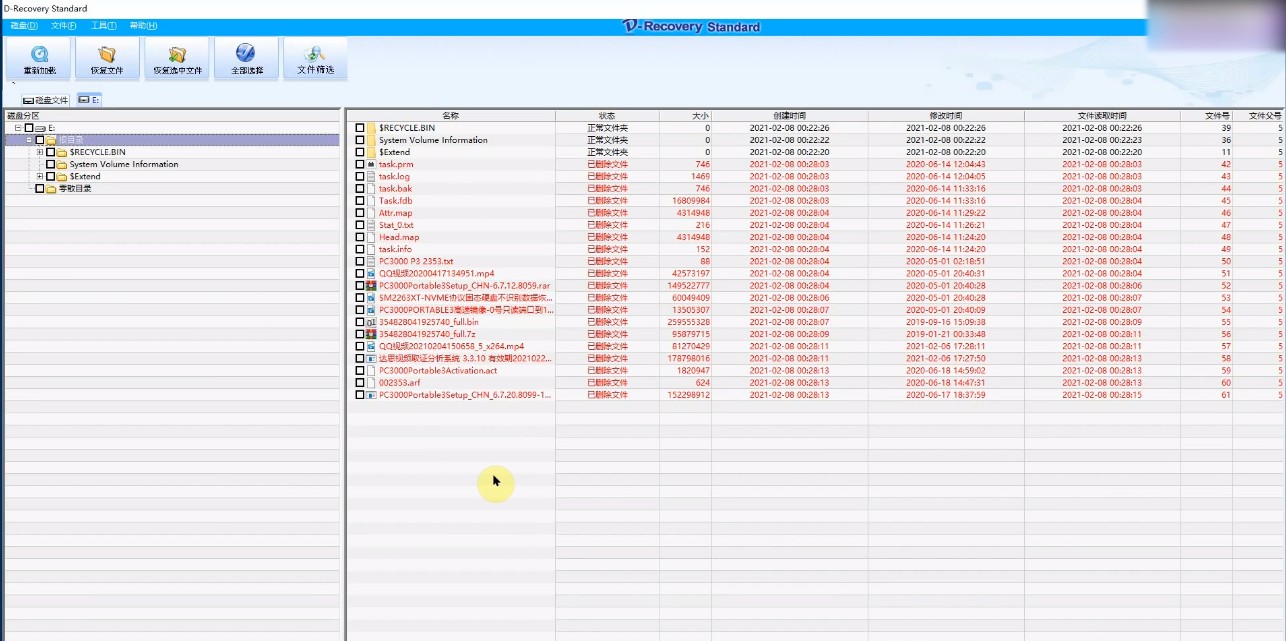Open the 工具(T) menu
1286x641 pixels.
[x=103, y=25]
